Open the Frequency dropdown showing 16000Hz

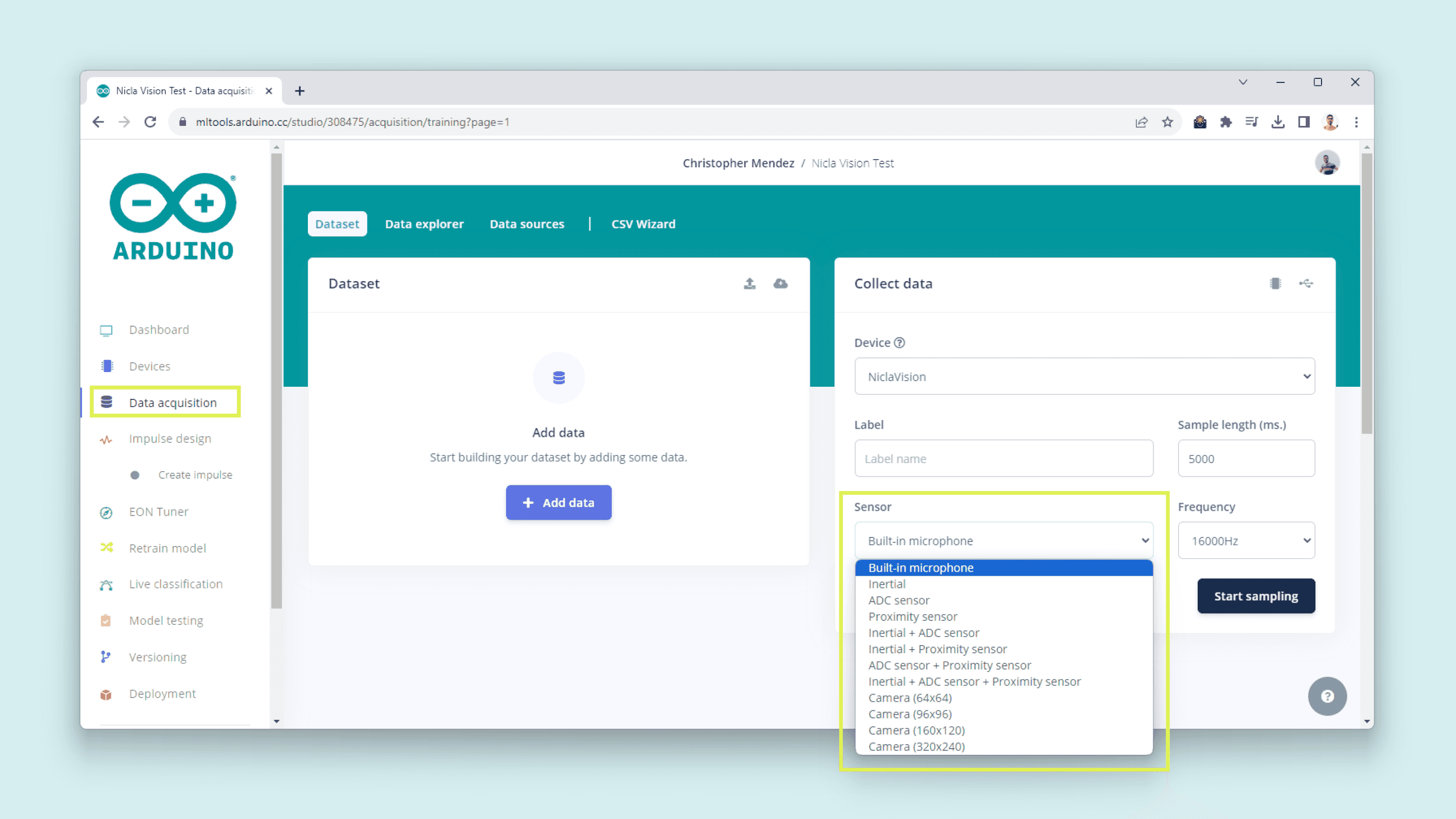tap(1246, 541)
